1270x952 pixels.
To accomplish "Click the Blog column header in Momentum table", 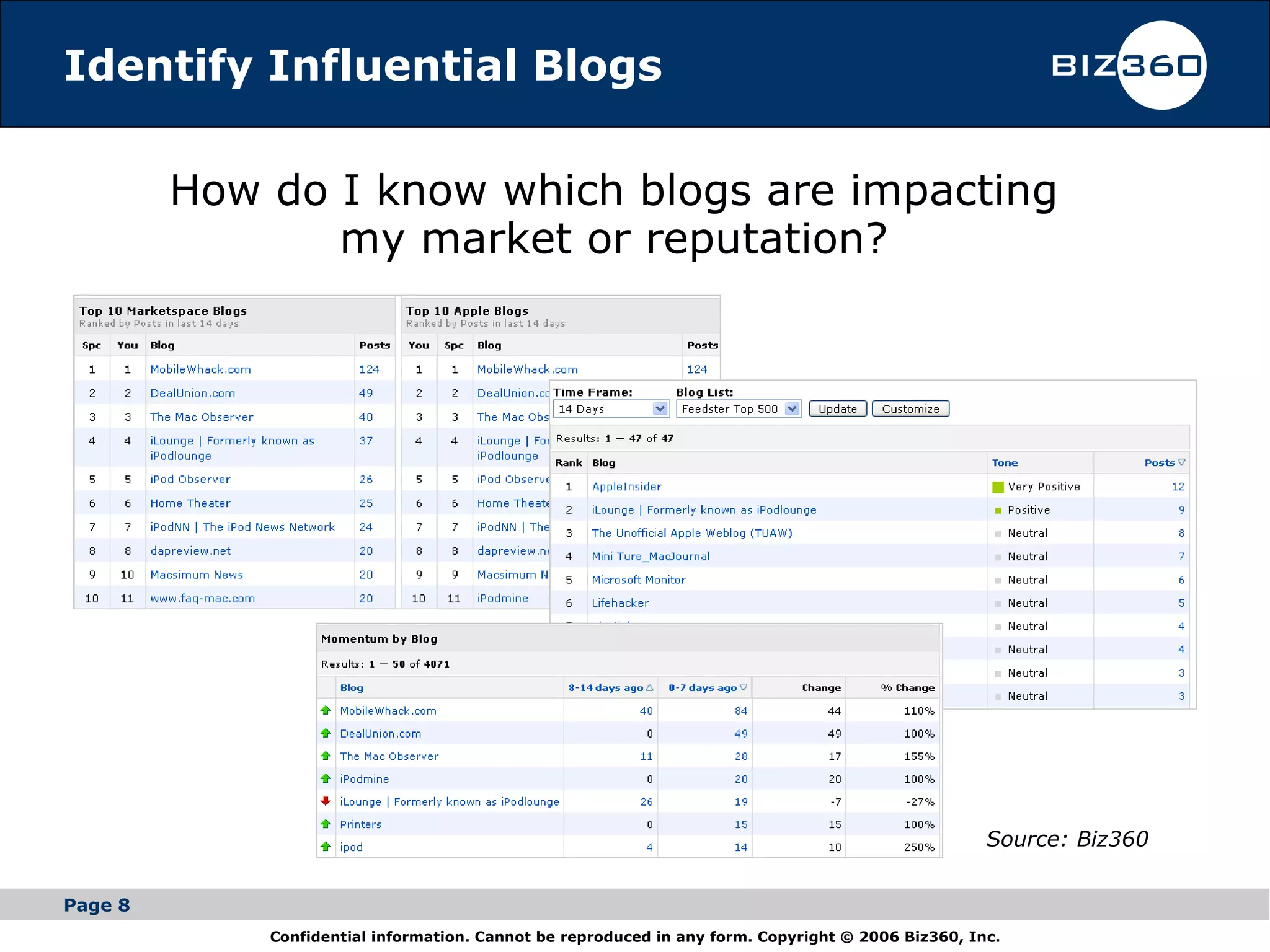I will click(x=352, y=688).
